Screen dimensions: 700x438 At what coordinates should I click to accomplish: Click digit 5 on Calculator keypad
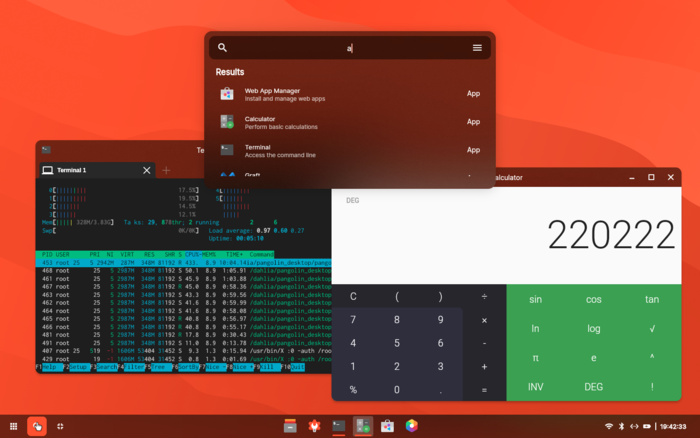[x=396, y=343]
